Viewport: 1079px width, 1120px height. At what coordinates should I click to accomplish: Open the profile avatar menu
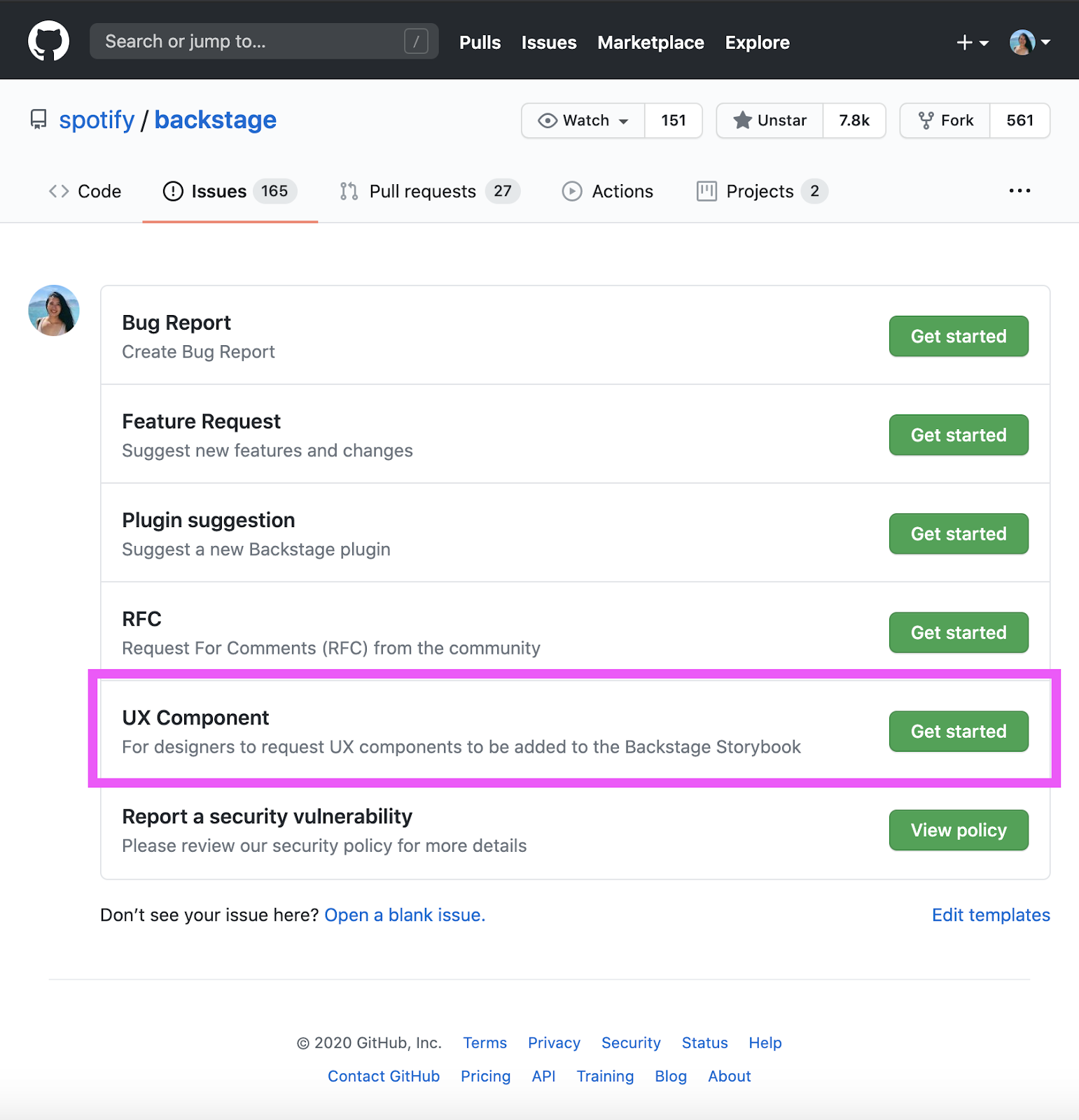(x=1029, y=43)
